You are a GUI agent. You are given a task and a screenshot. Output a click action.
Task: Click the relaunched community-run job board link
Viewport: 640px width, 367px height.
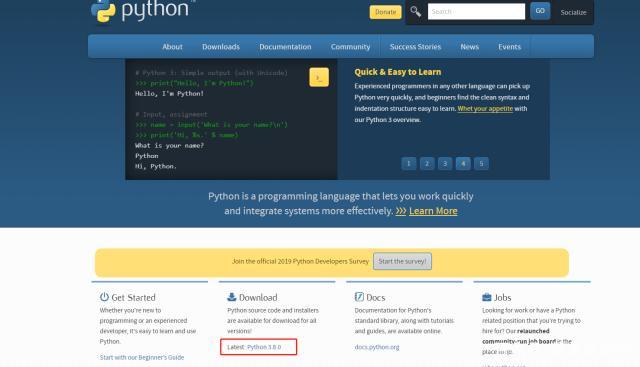pos(519,336)
